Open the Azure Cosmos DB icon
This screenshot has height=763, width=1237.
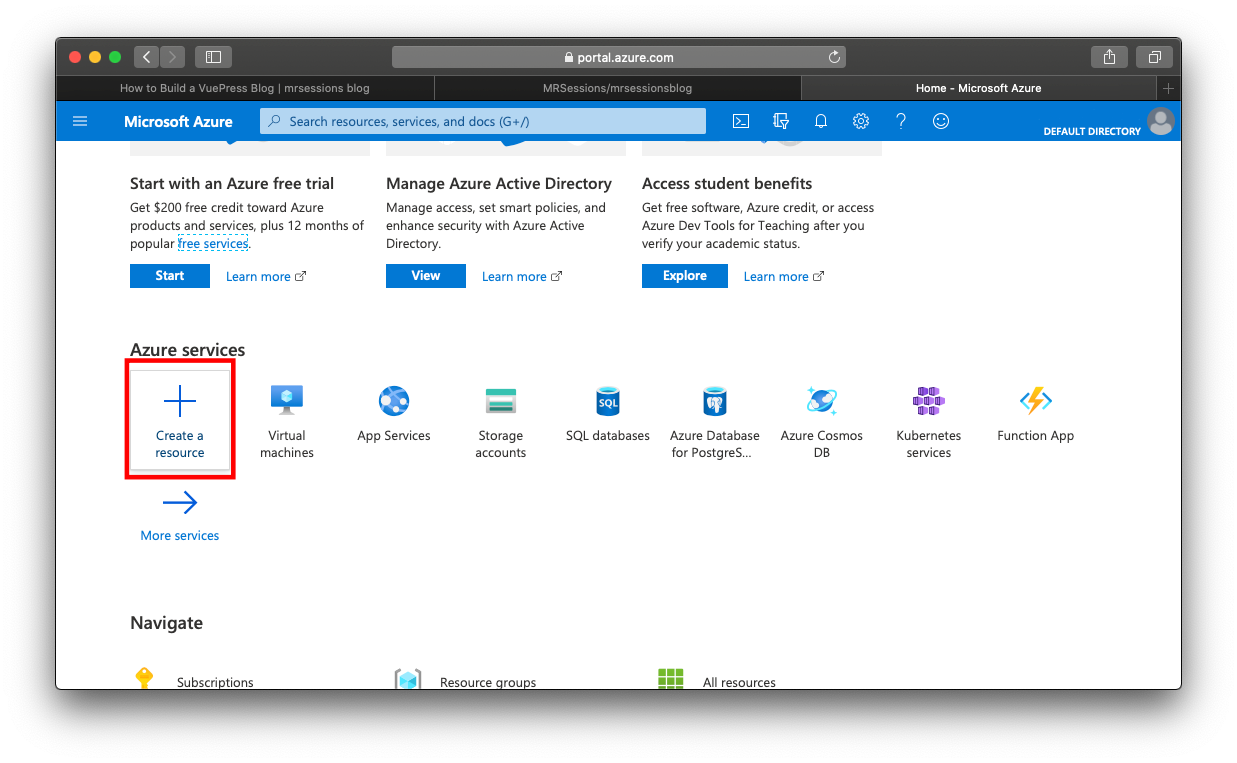point(822,401)
